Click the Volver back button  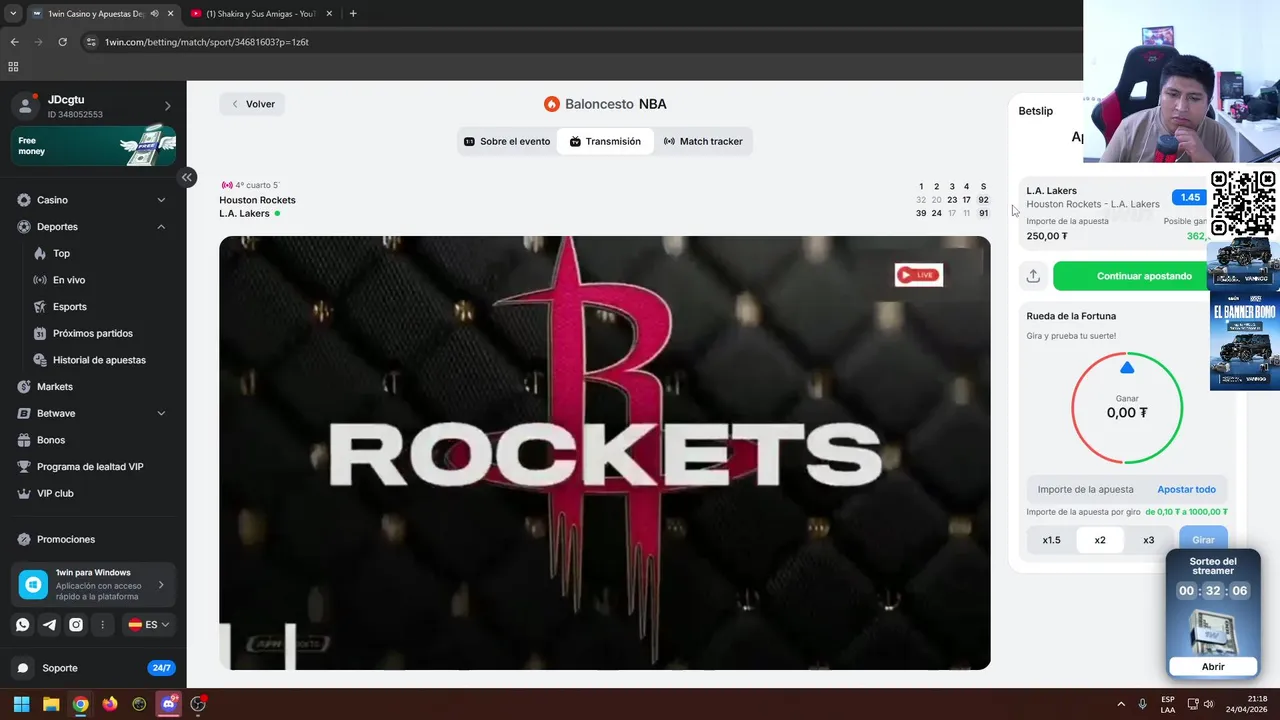coord(252,104)
